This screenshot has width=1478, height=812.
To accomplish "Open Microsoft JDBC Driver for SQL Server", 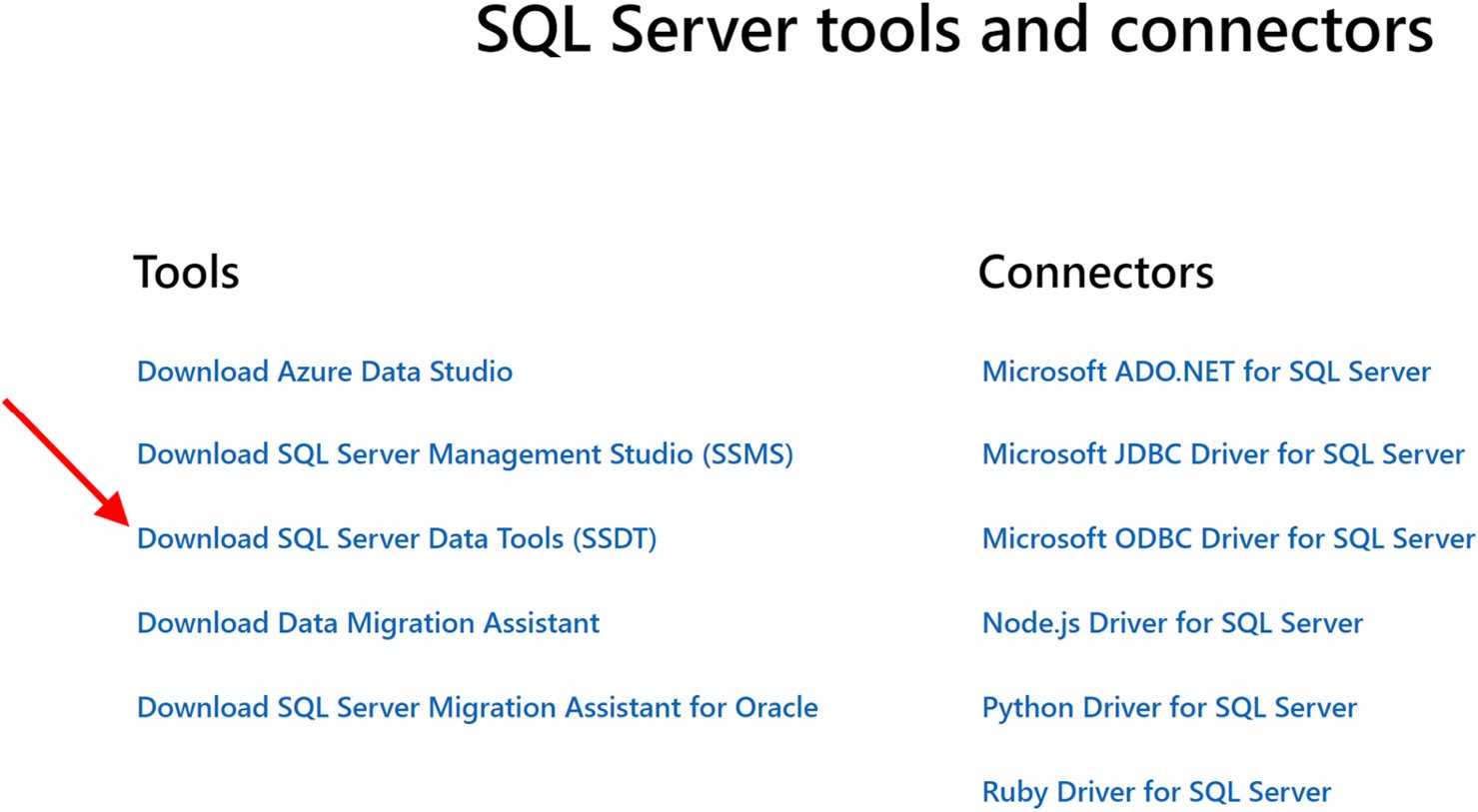I will pos(1223,454).
